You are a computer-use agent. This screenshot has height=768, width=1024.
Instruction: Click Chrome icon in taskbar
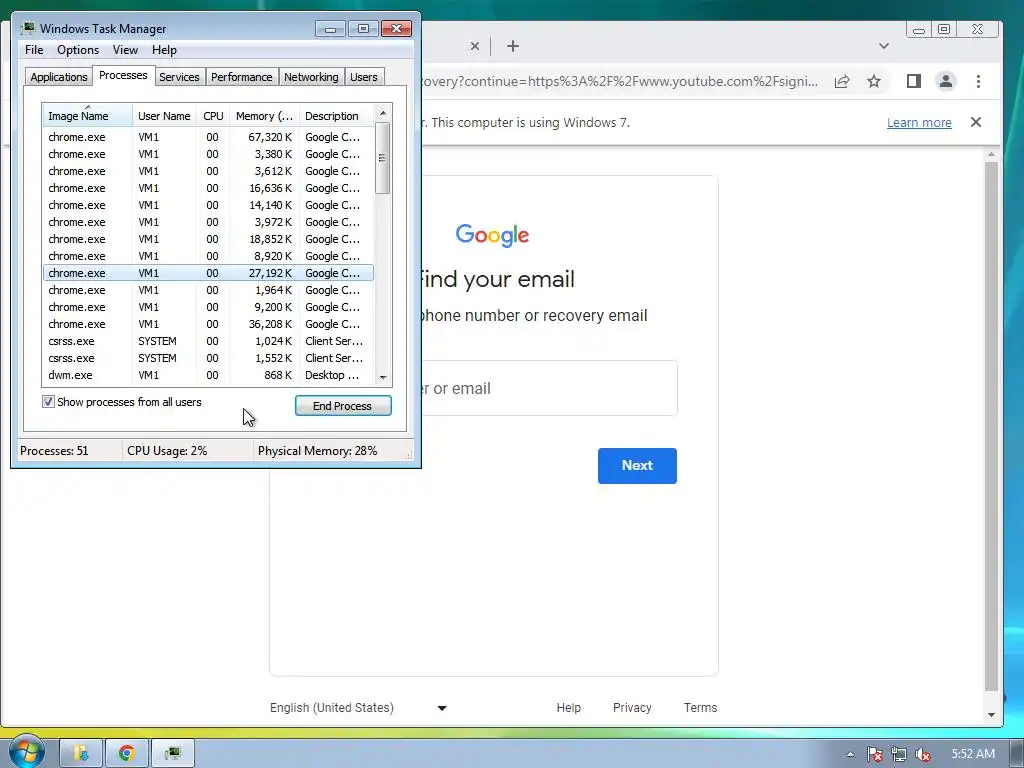click(x=127, y=754)
